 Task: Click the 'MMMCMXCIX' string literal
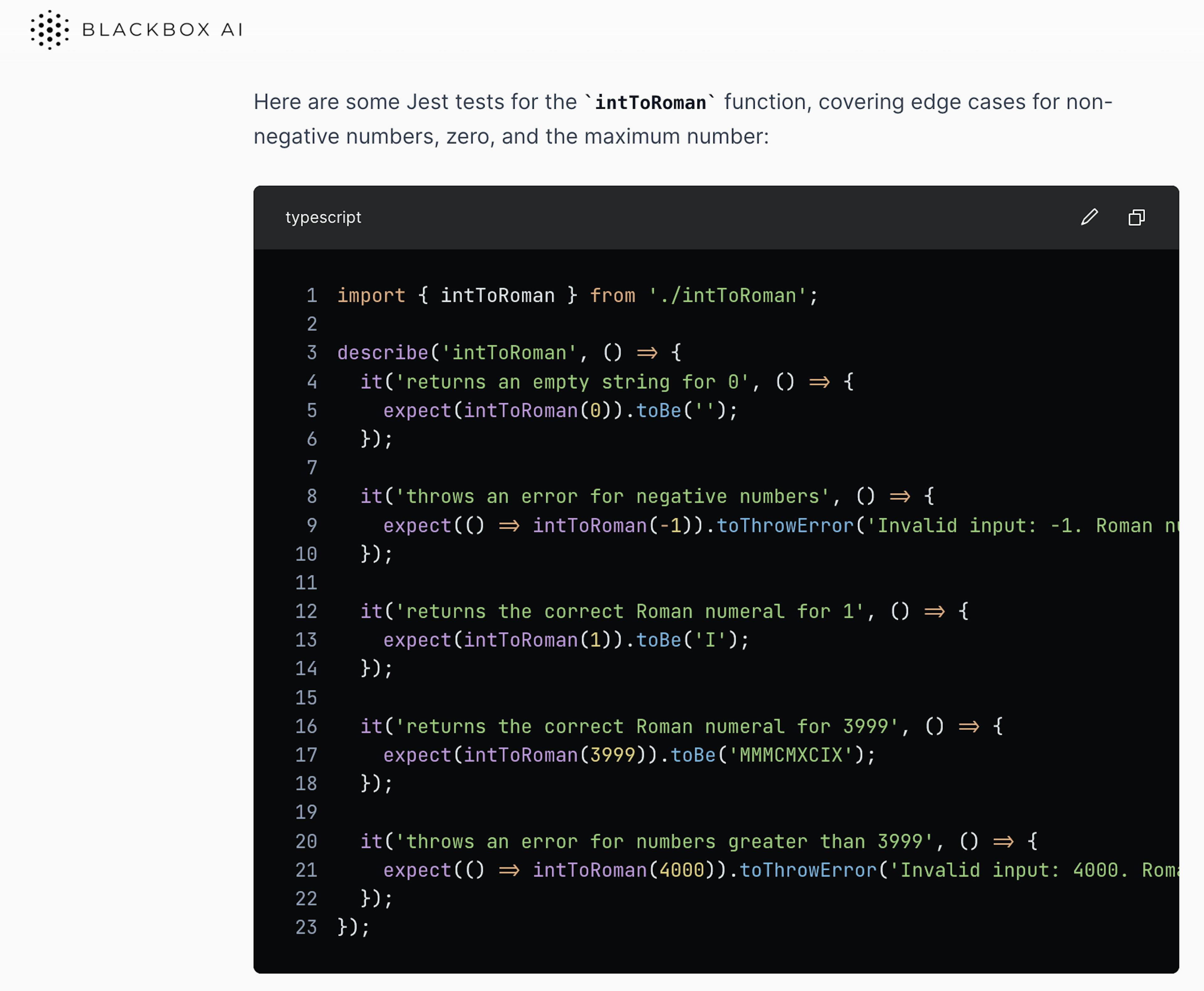pos(791,755)
